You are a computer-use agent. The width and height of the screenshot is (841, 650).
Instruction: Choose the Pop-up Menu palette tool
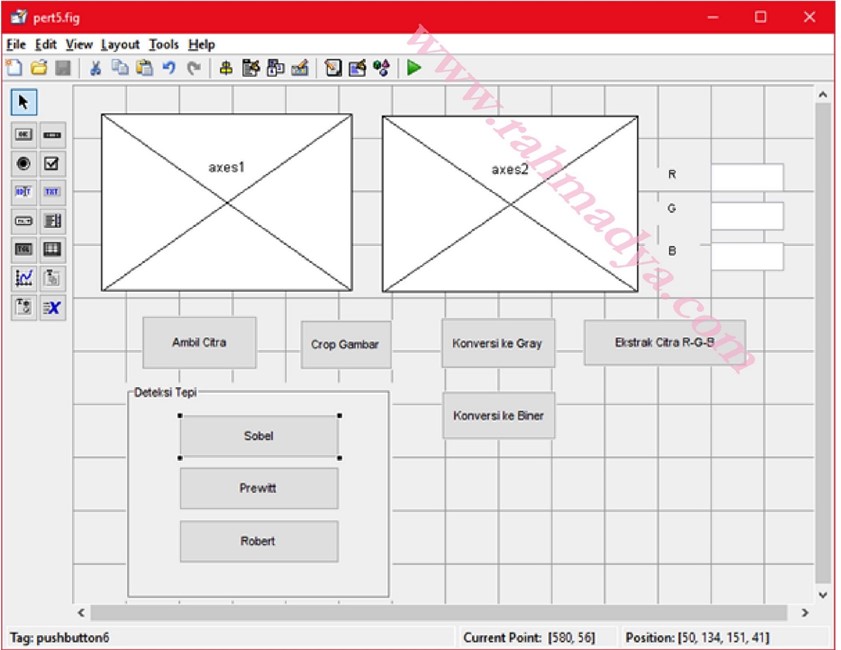tap(24, 221)
